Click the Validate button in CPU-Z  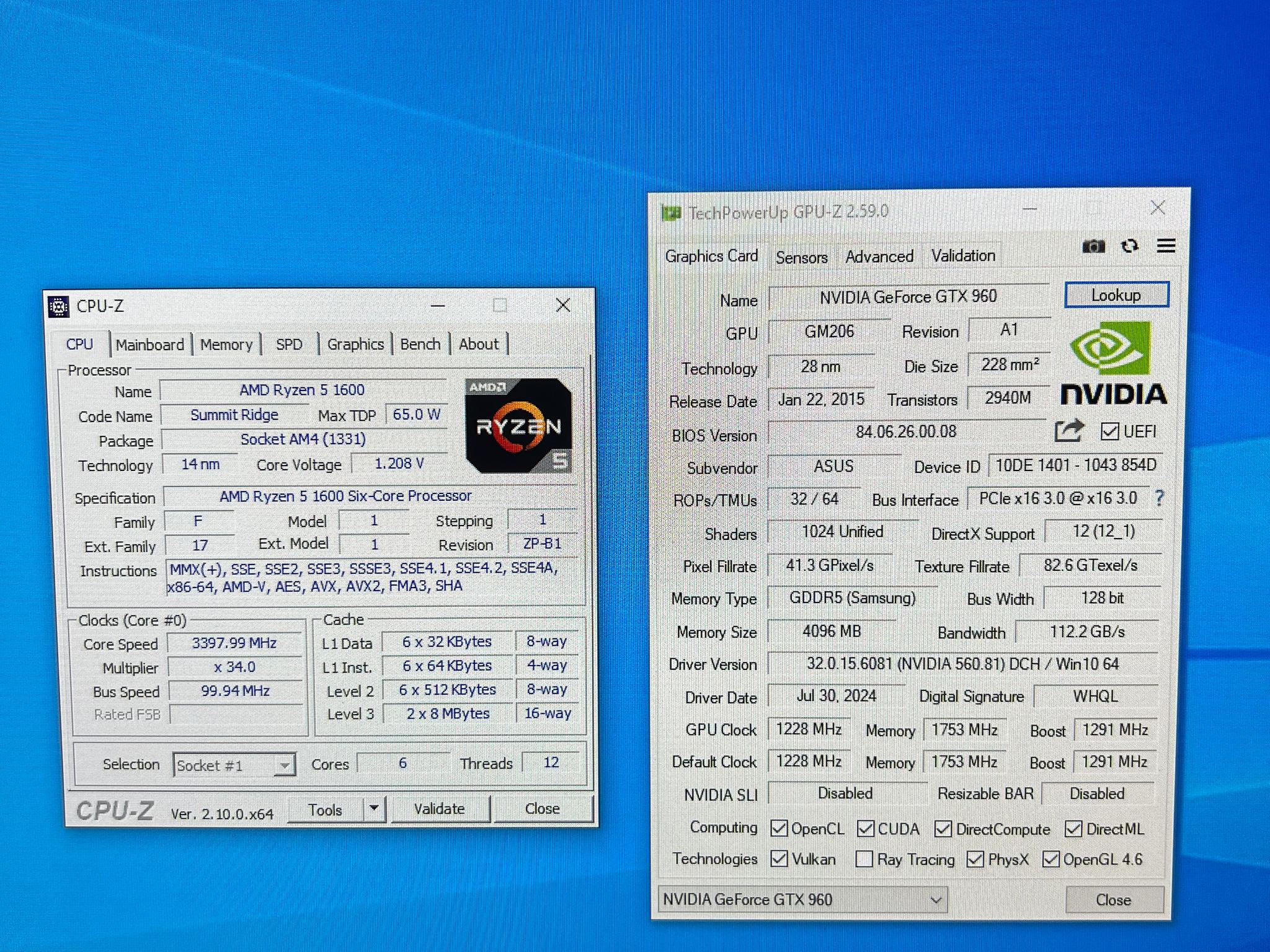click(x=440, y=809)
